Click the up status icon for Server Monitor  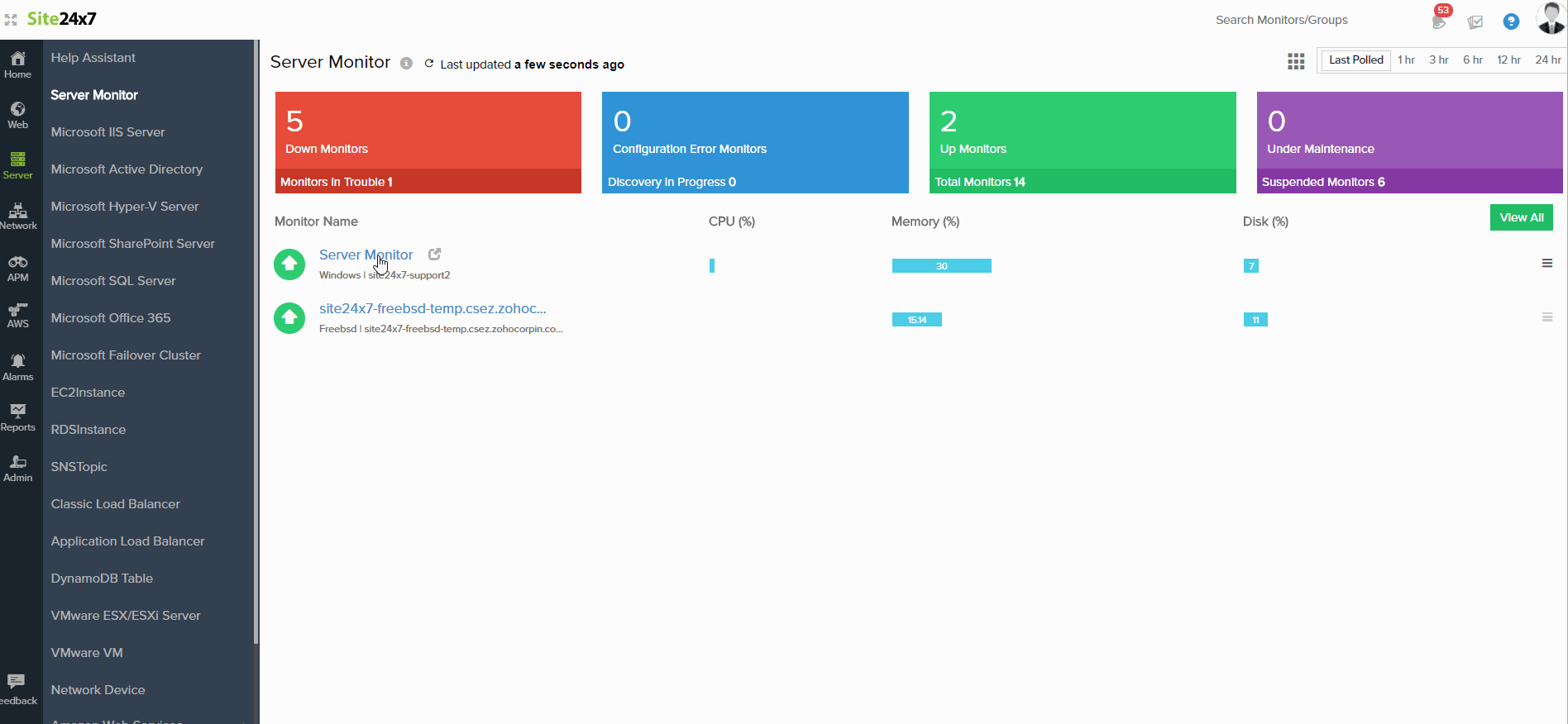coord(289,264)
